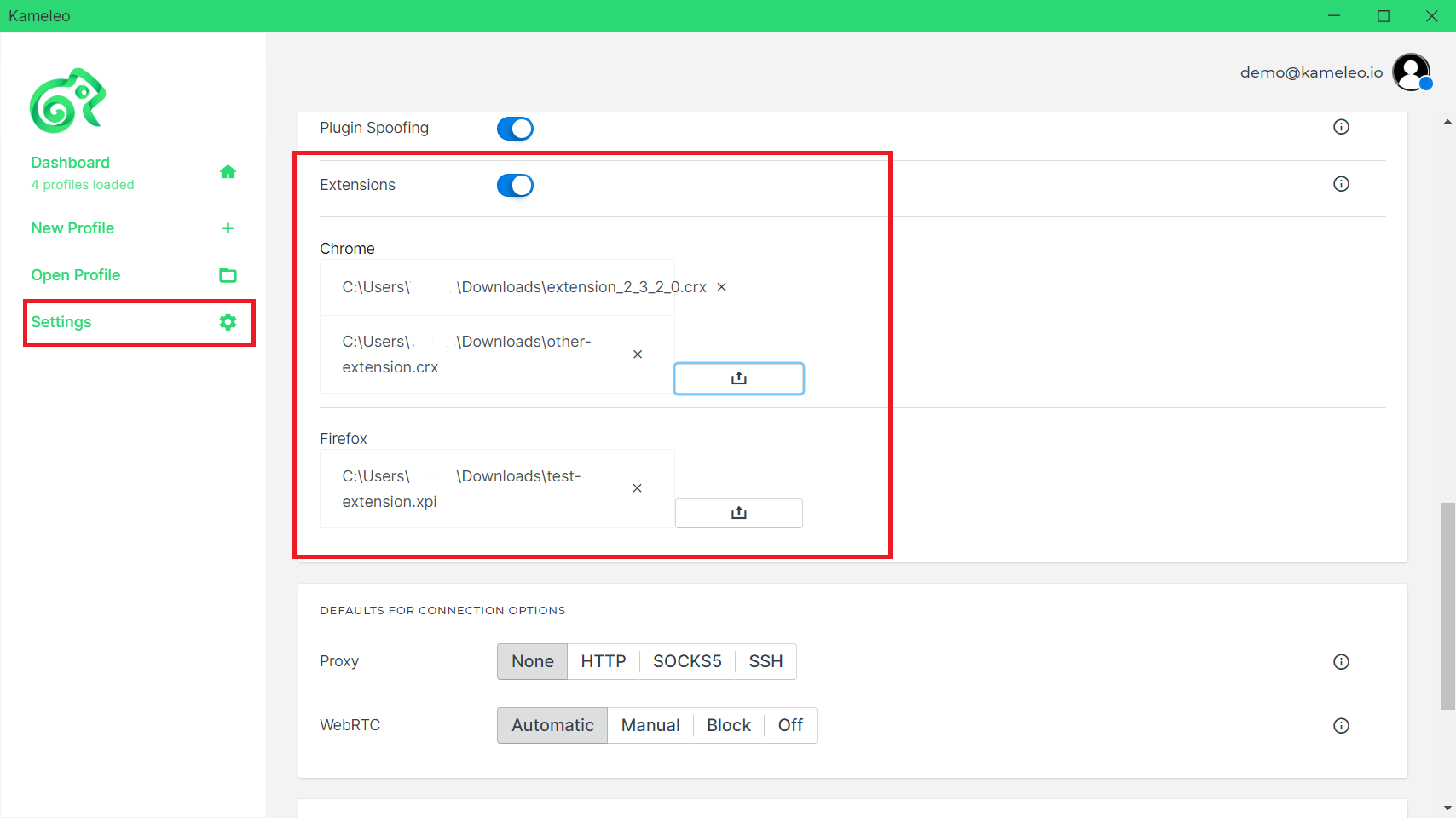
Task: Remove extension_2_3_2_0.crx from Chrome list
Action: coord(721,287)
